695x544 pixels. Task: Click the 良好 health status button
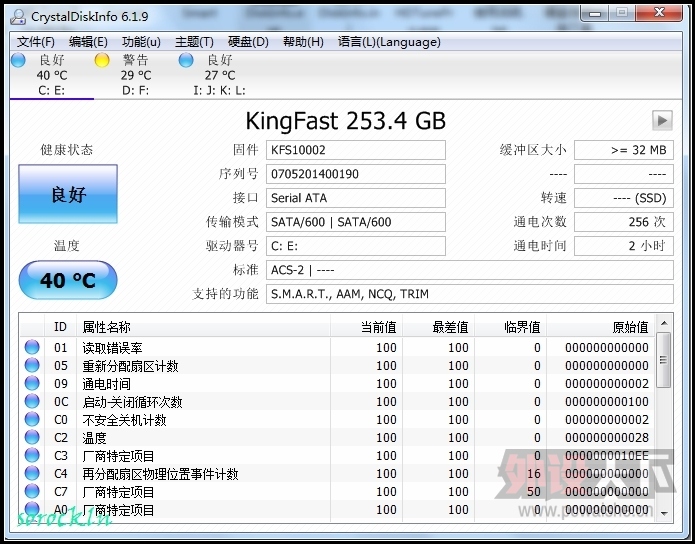(x=68, y=194)
